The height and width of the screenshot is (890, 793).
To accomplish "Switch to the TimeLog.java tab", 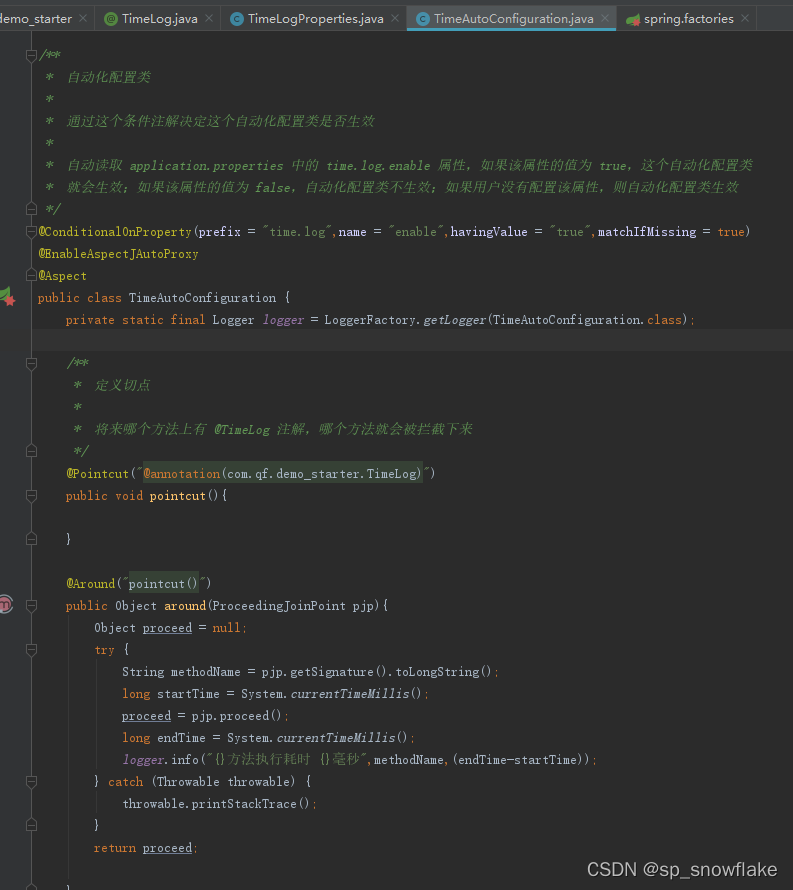I will pos(160,19).
